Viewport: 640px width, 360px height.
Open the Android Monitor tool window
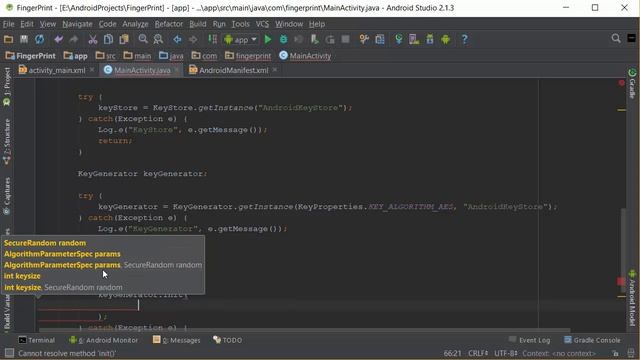pyautogui.click(x=103, y=340)
